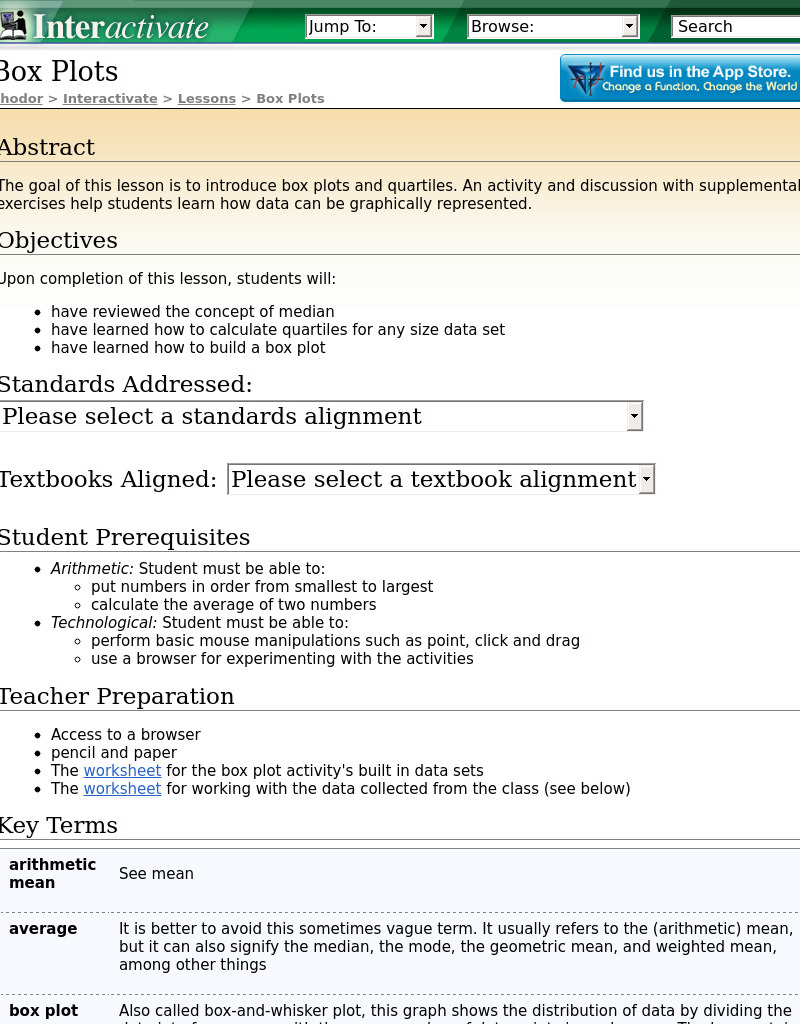The height and width of the screenshot is (1024, 800).
Task: Click the App Store badge icon in the banner
Action: (585, 78)
